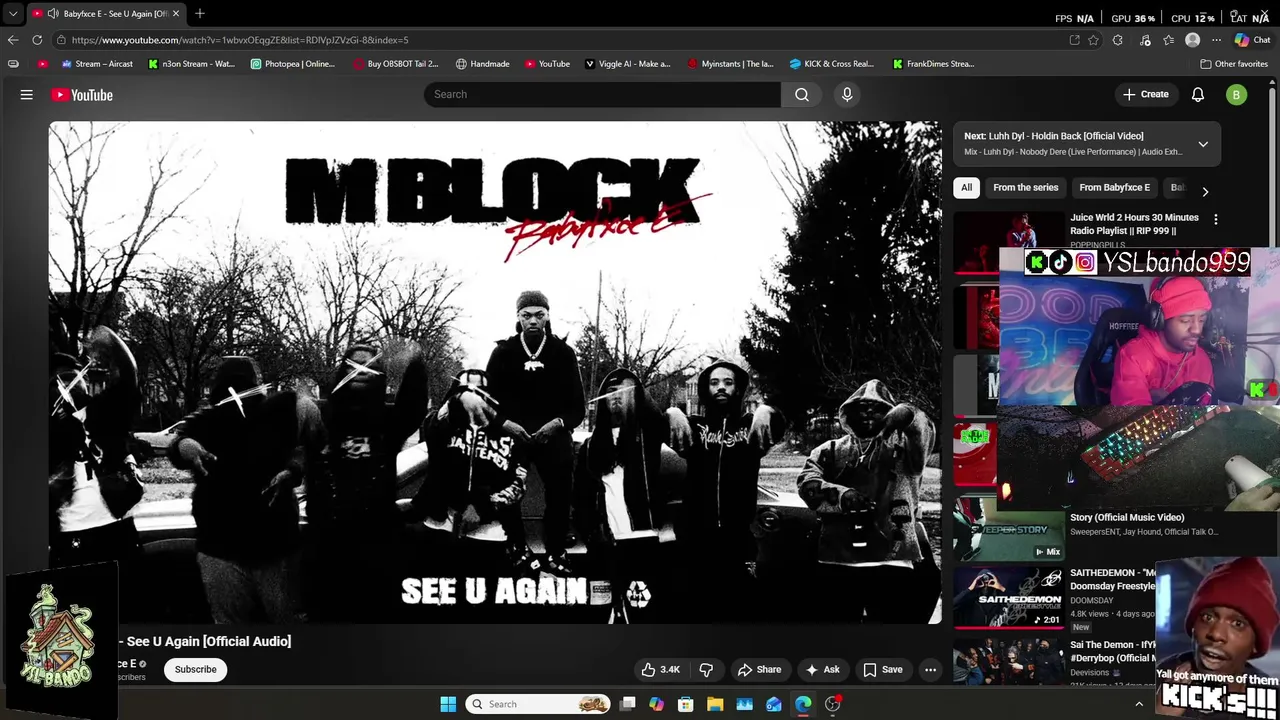
Task: Click the browser address bar URL
Action: (x=240, y=40)
